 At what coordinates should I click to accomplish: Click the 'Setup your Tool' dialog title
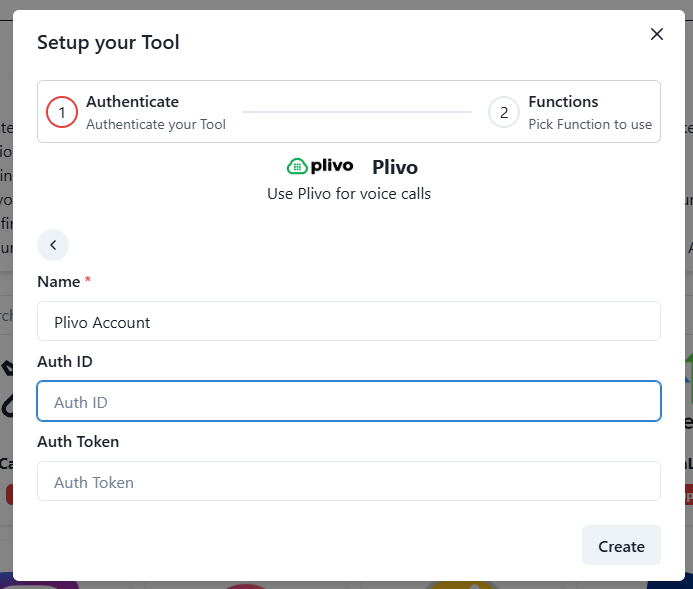click(x=108, y=42)
